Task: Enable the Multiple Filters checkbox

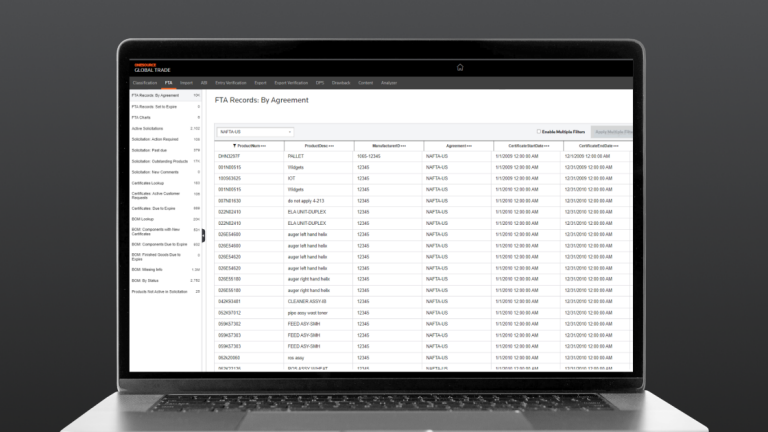Action: [538, 131]
